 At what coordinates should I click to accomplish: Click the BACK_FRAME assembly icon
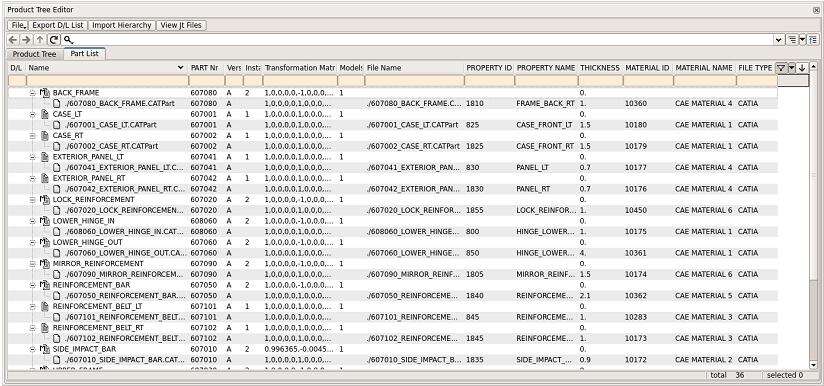[x=45, y=93]
